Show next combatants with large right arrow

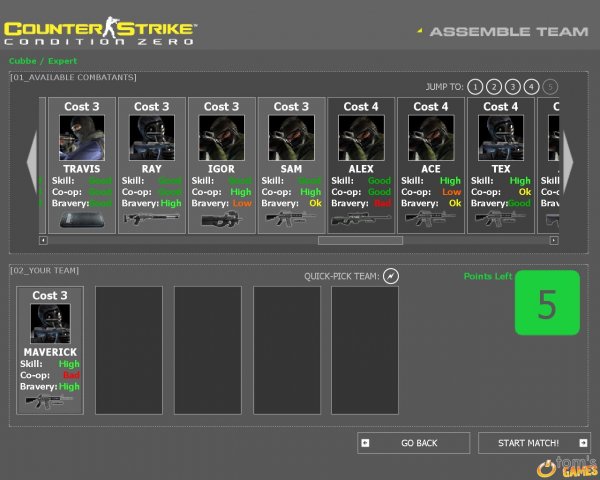coord(568,162)
